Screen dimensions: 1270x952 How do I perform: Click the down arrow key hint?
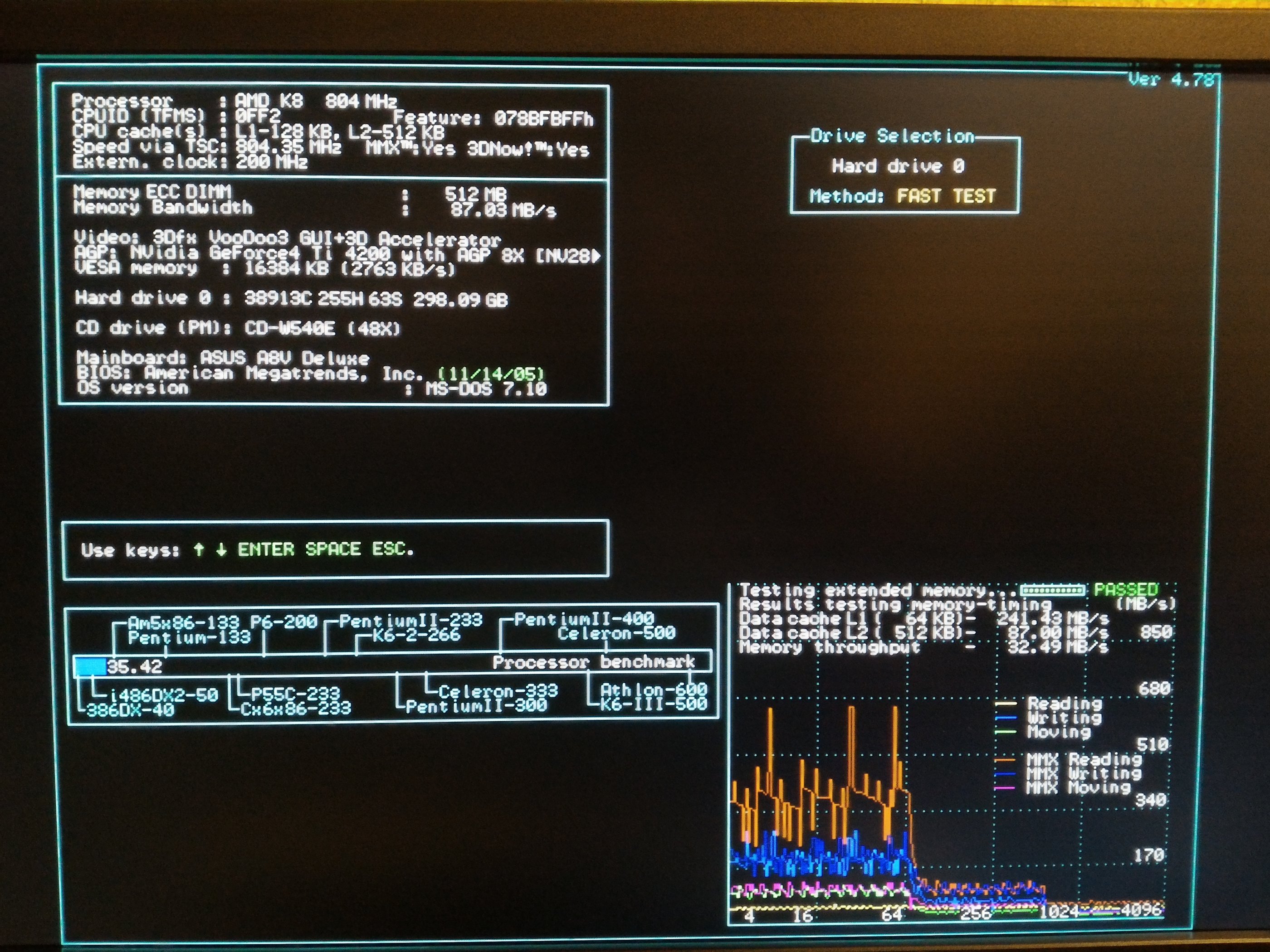coord(221,549)
